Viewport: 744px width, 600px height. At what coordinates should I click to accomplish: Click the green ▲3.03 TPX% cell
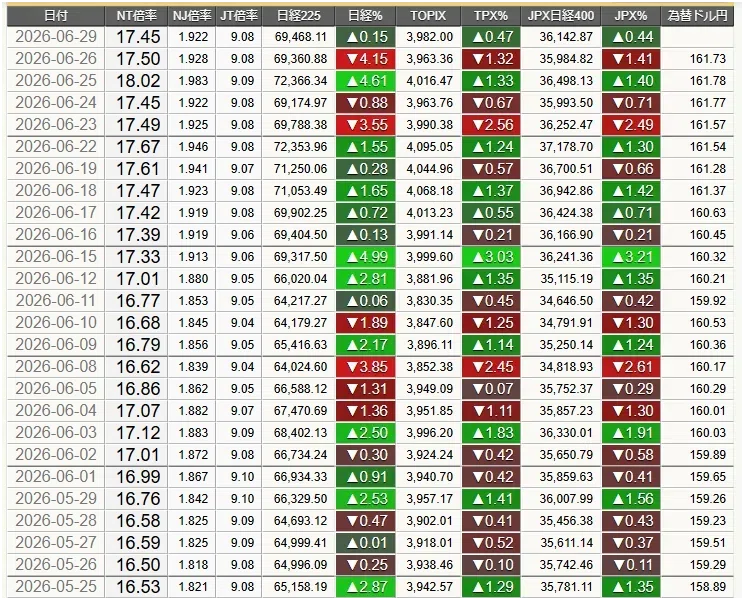point(491,257)
